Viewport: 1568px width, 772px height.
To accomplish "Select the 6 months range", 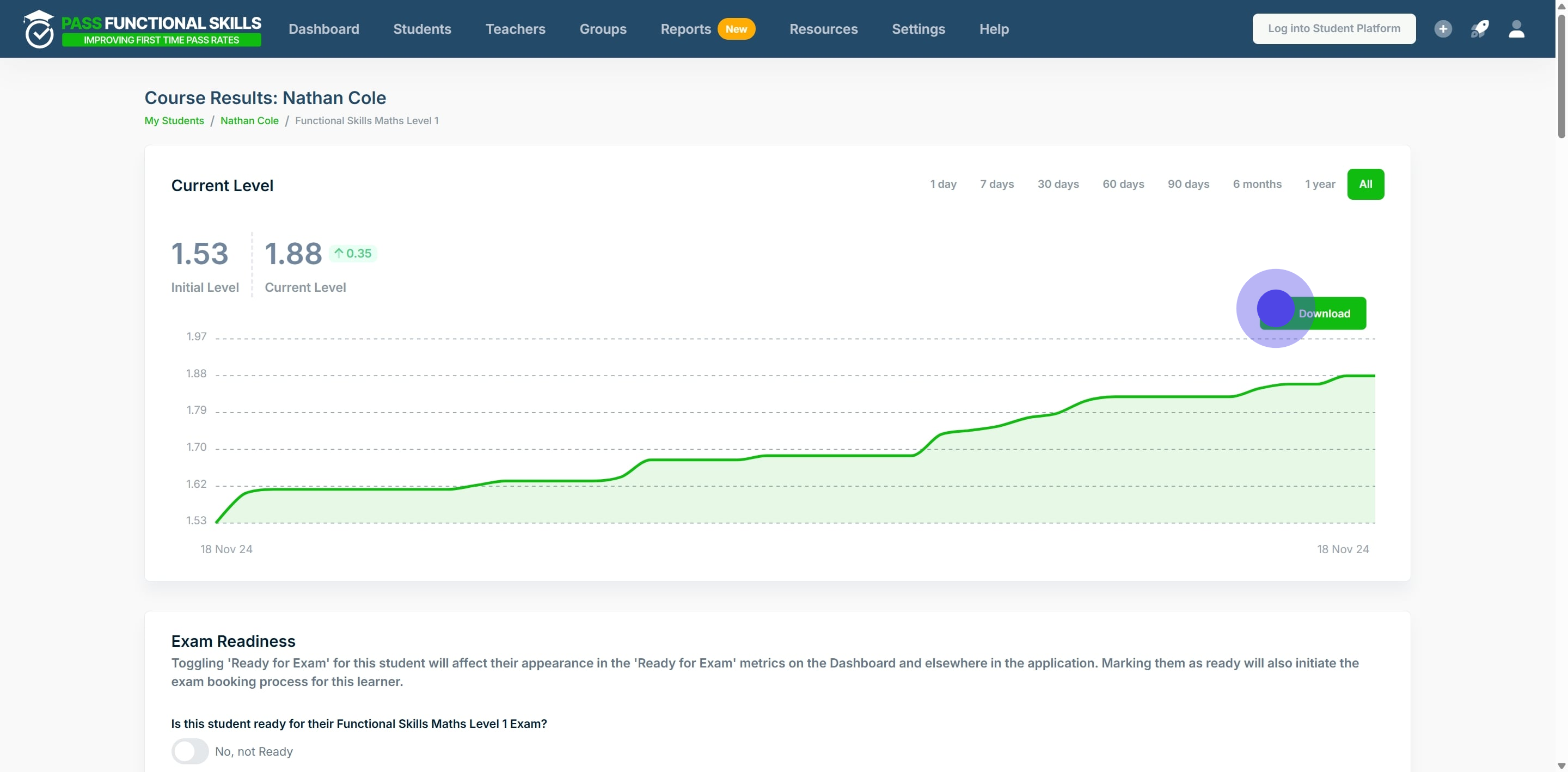I will [x=1257, y=184].
